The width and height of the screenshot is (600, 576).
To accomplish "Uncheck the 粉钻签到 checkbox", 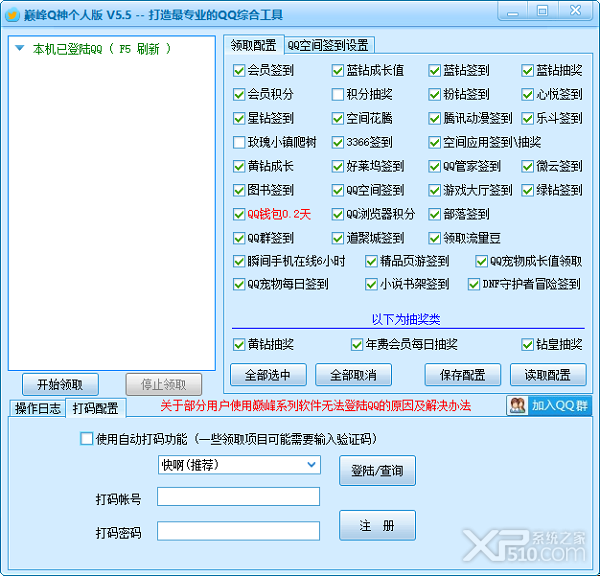I will point(434,94).
